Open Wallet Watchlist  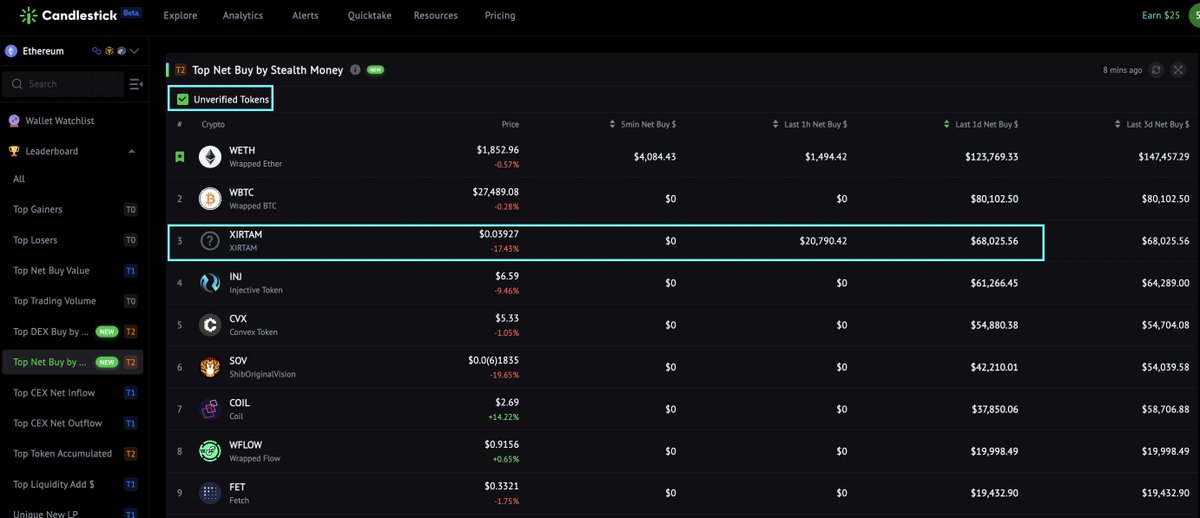[60, 121]
